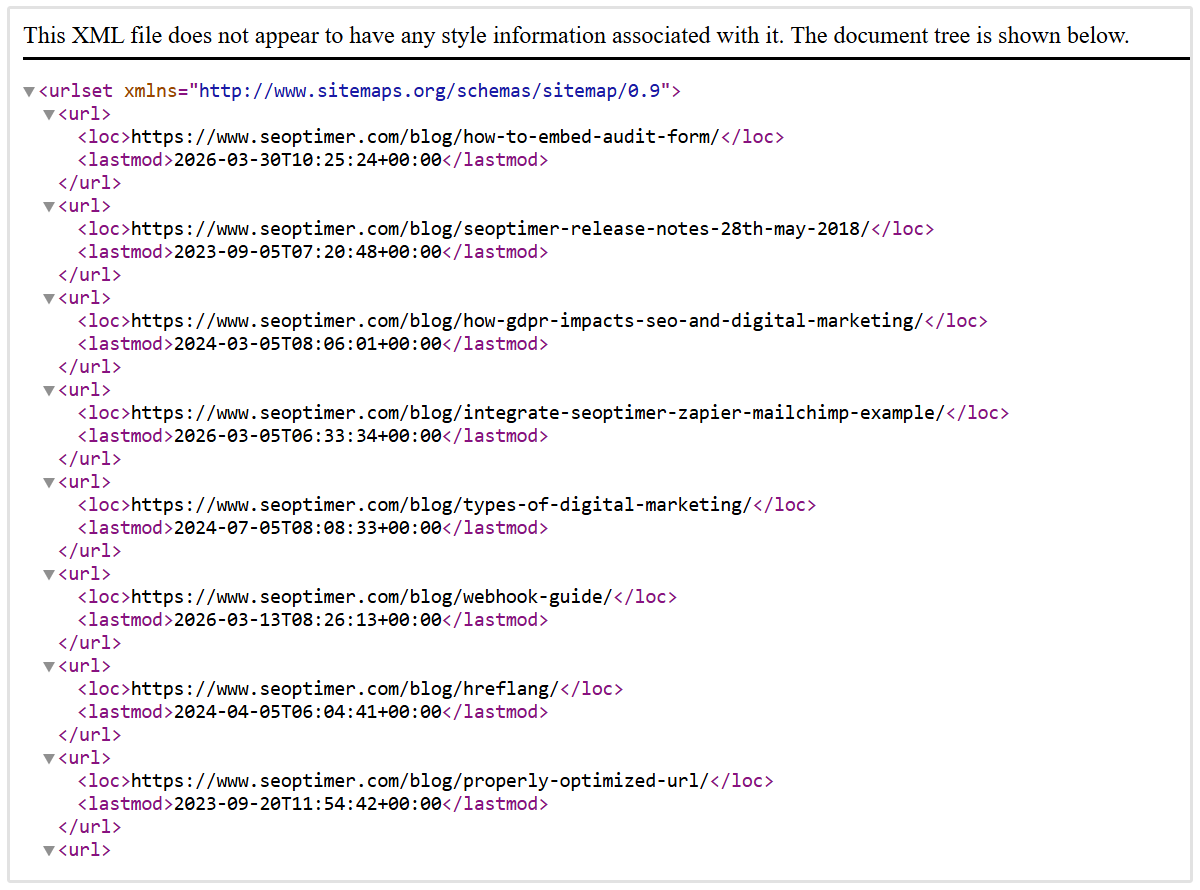This screenshot has height=890, width=1200.
Task: Collapse the url node for seoptimer-release-notes-28th-may-2018
Action: click(49, 207)
